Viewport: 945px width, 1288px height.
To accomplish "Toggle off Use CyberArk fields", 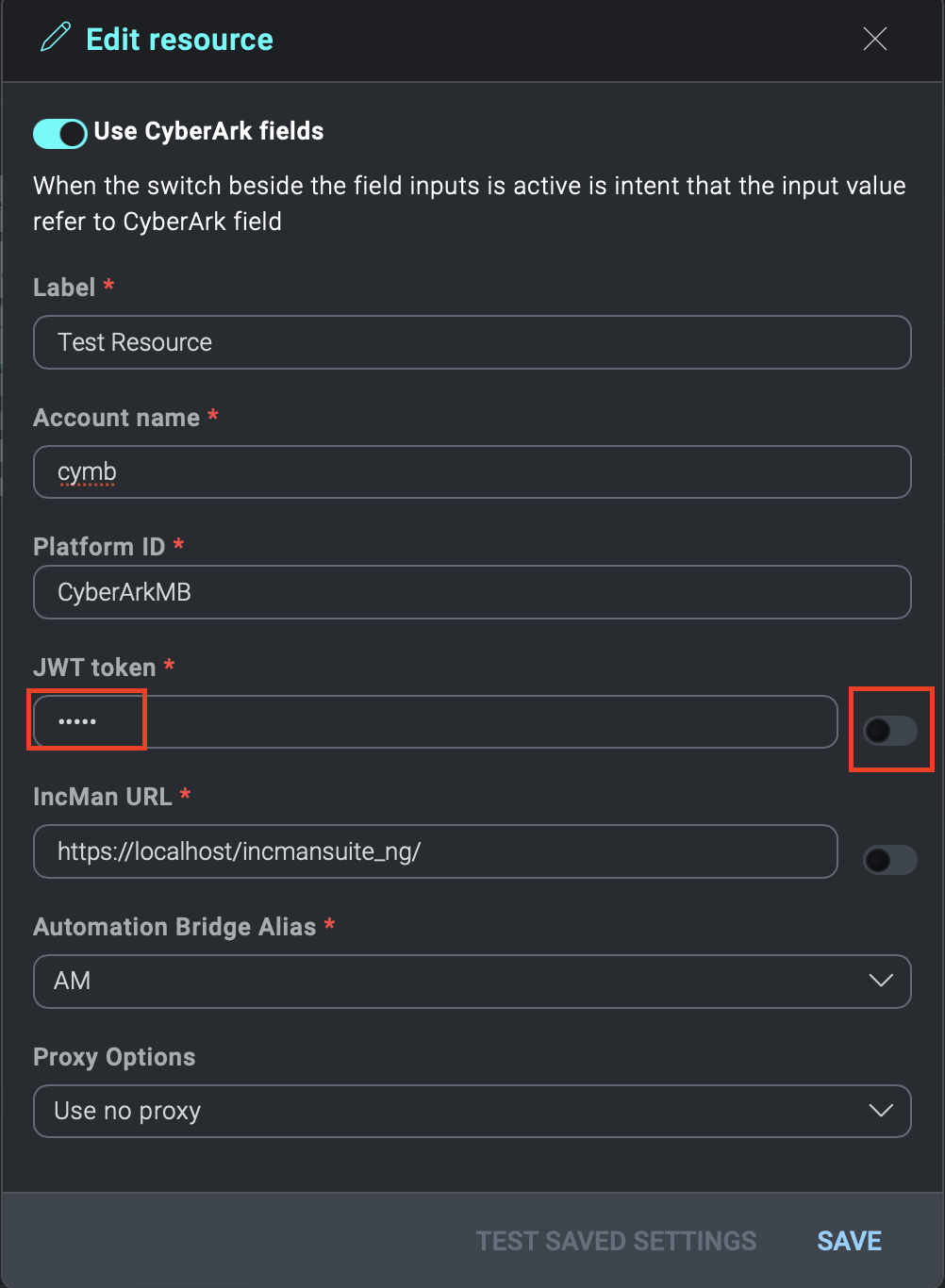I will click(59, 133).
